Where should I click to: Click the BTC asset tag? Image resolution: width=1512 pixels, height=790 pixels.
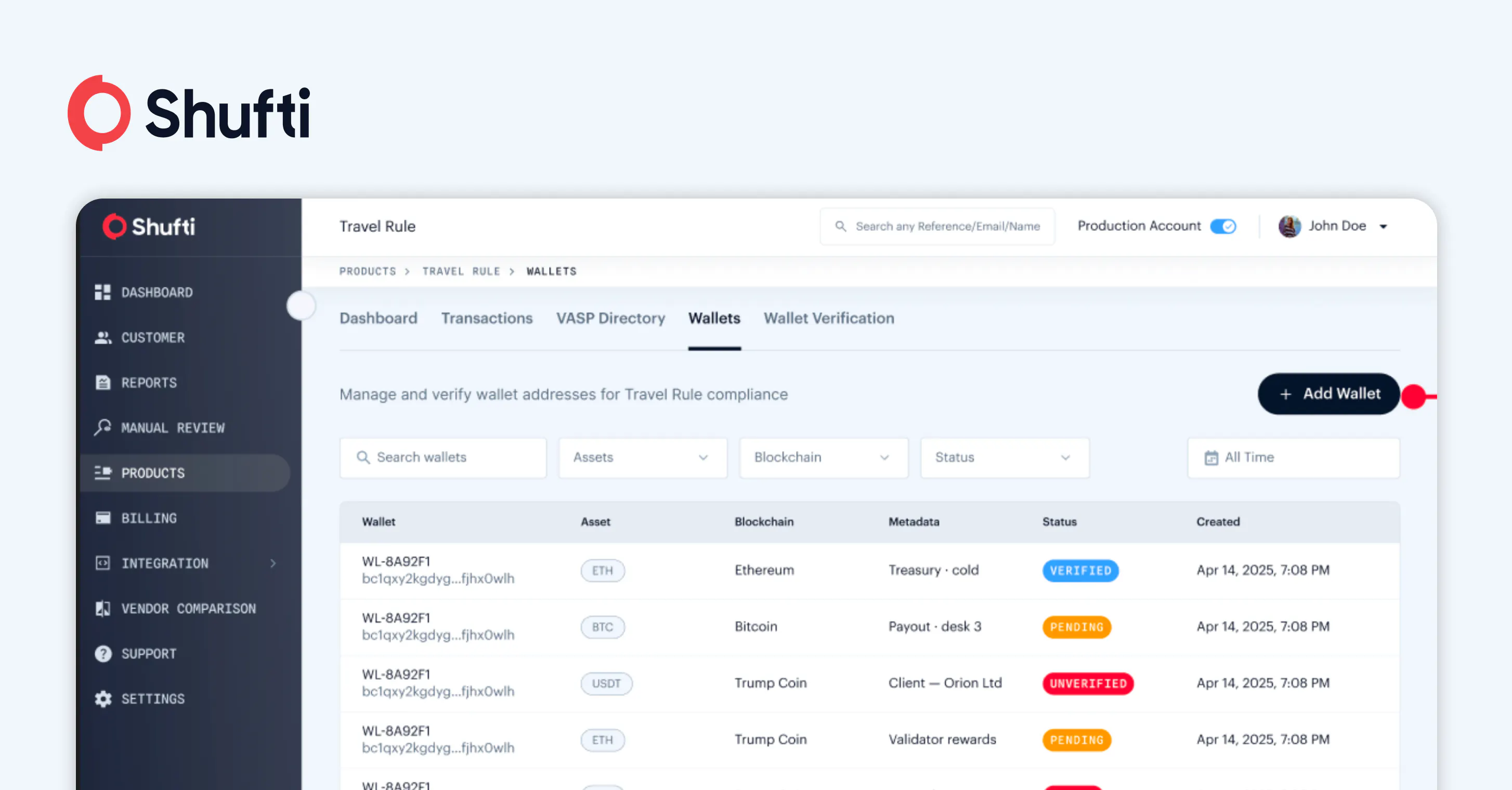point(603,627)
